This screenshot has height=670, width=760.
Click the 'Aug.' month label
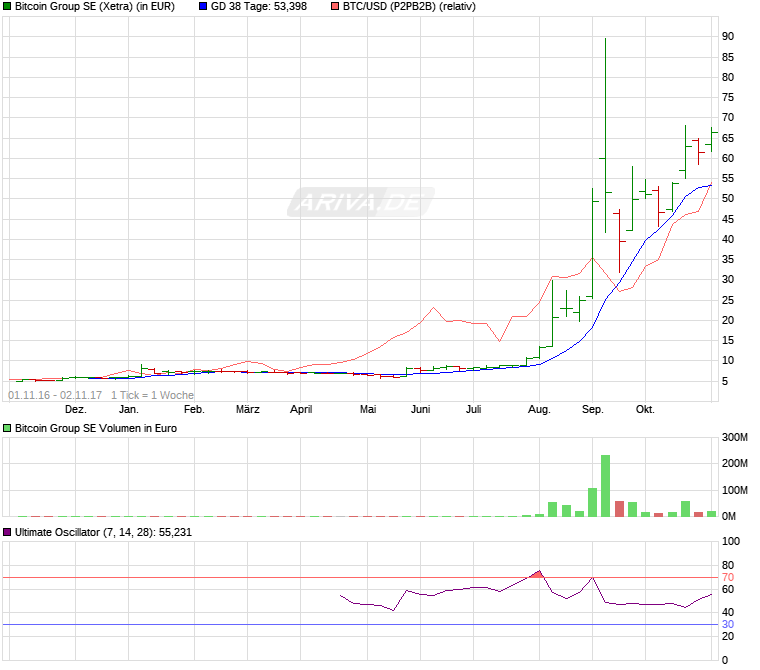pyautogui.click(x=539, y=410)
